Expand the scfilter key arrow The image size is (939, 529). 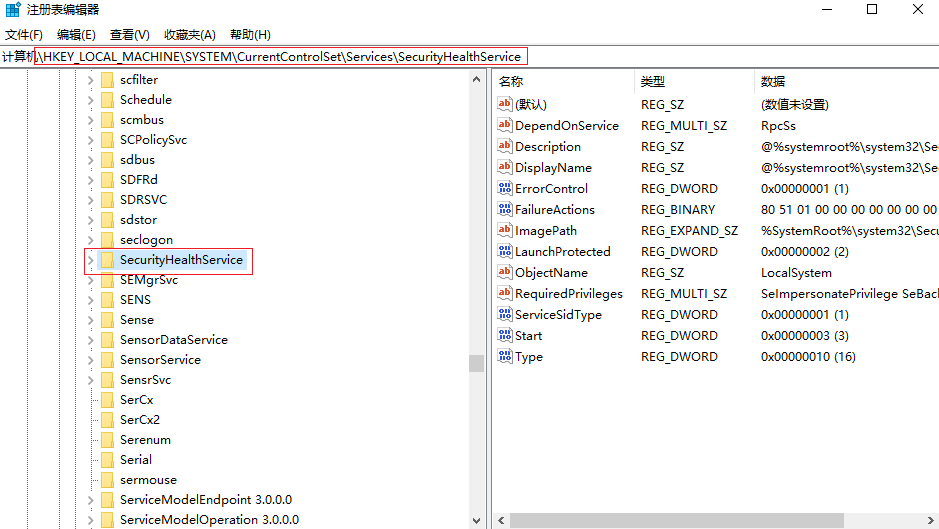[91, 80]
